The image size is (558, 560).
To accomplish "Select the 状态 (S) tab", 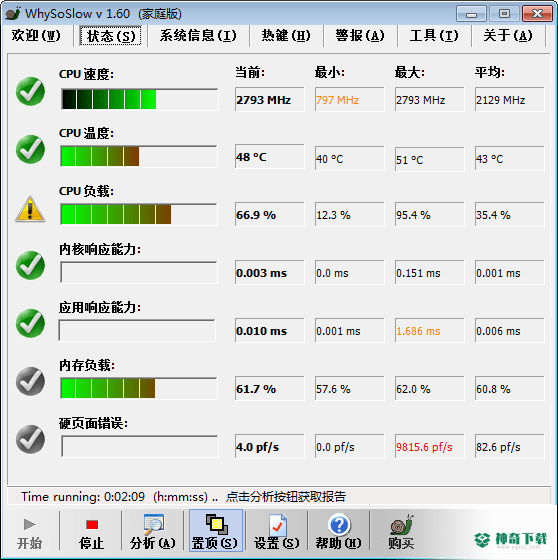I will (111, 36).
